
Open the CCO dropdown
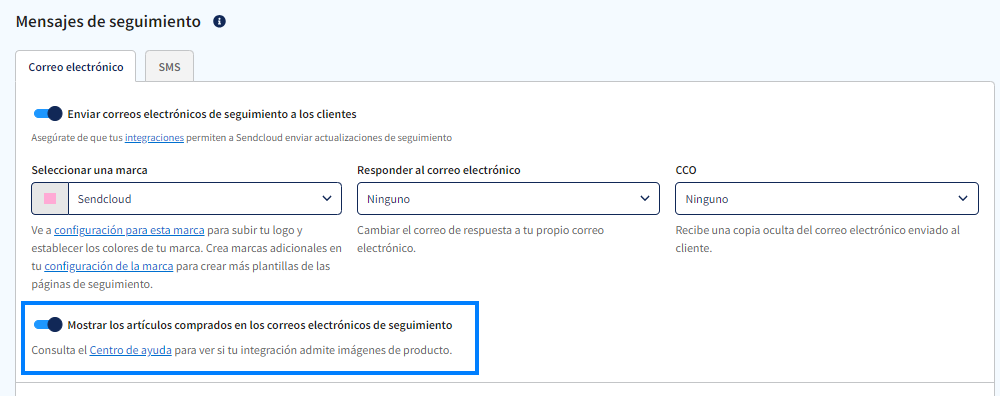point(827,199)
